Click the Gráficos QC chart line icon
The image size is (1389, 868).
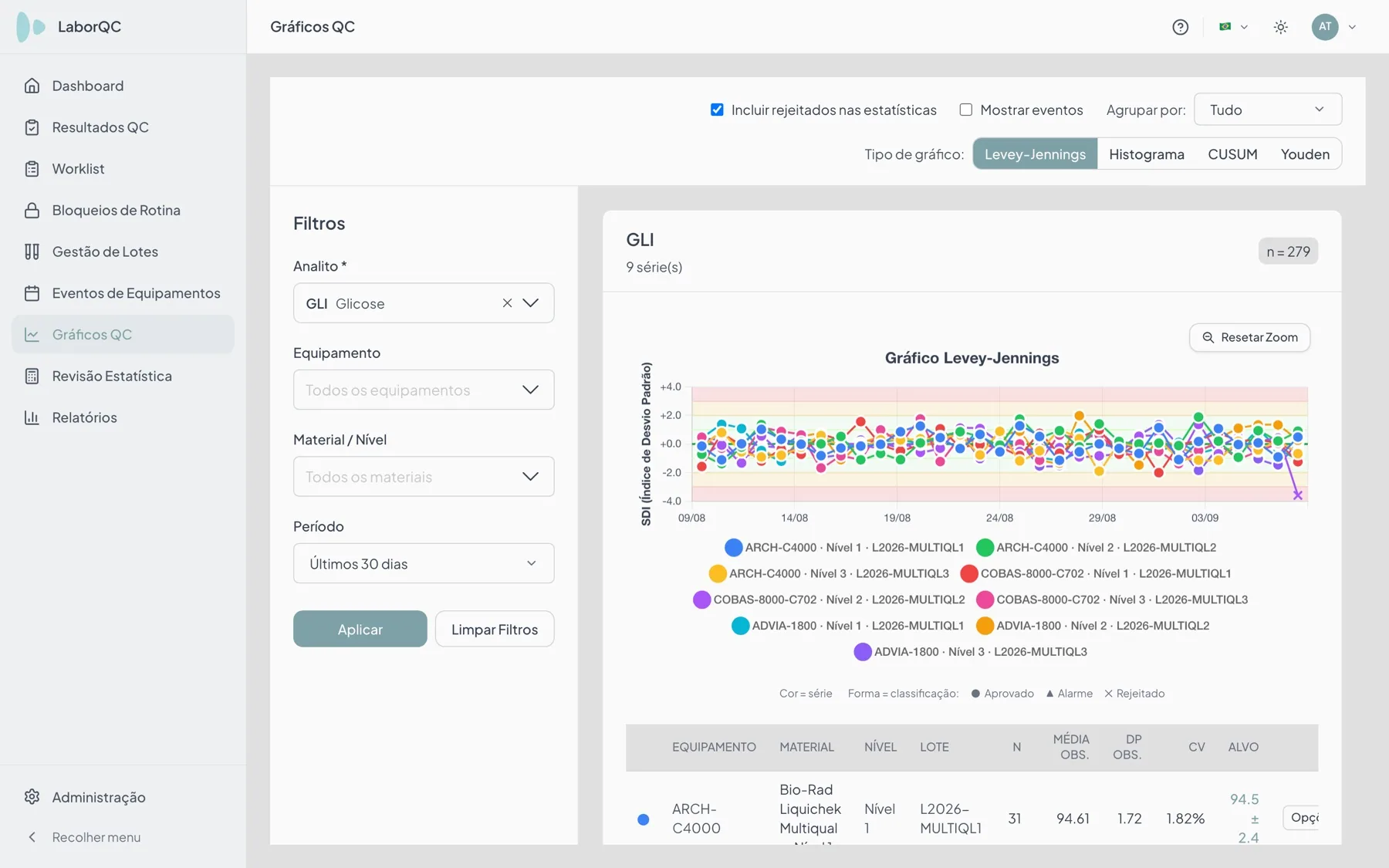click(x=32, y=335)
